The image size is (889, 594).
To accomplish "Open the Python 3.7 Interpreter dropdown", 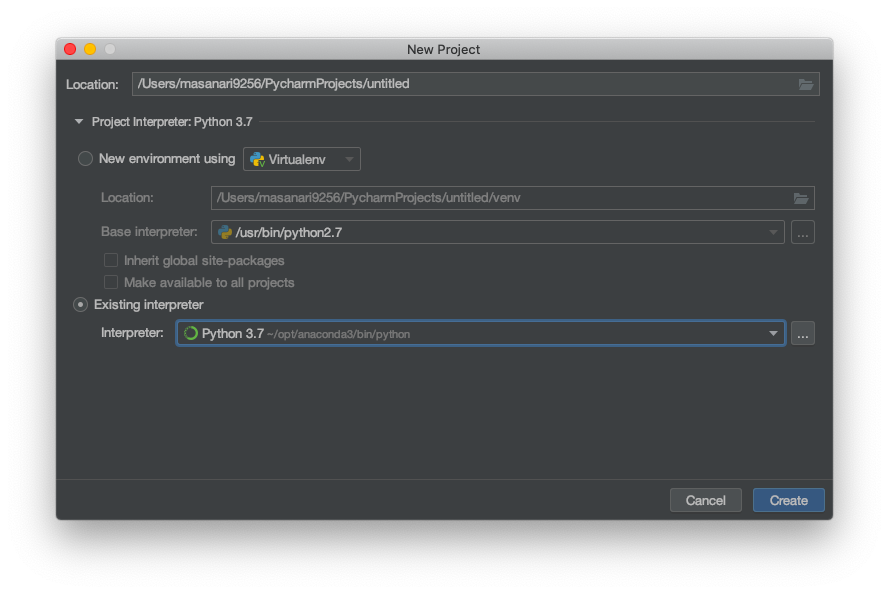I will [480, 333].
